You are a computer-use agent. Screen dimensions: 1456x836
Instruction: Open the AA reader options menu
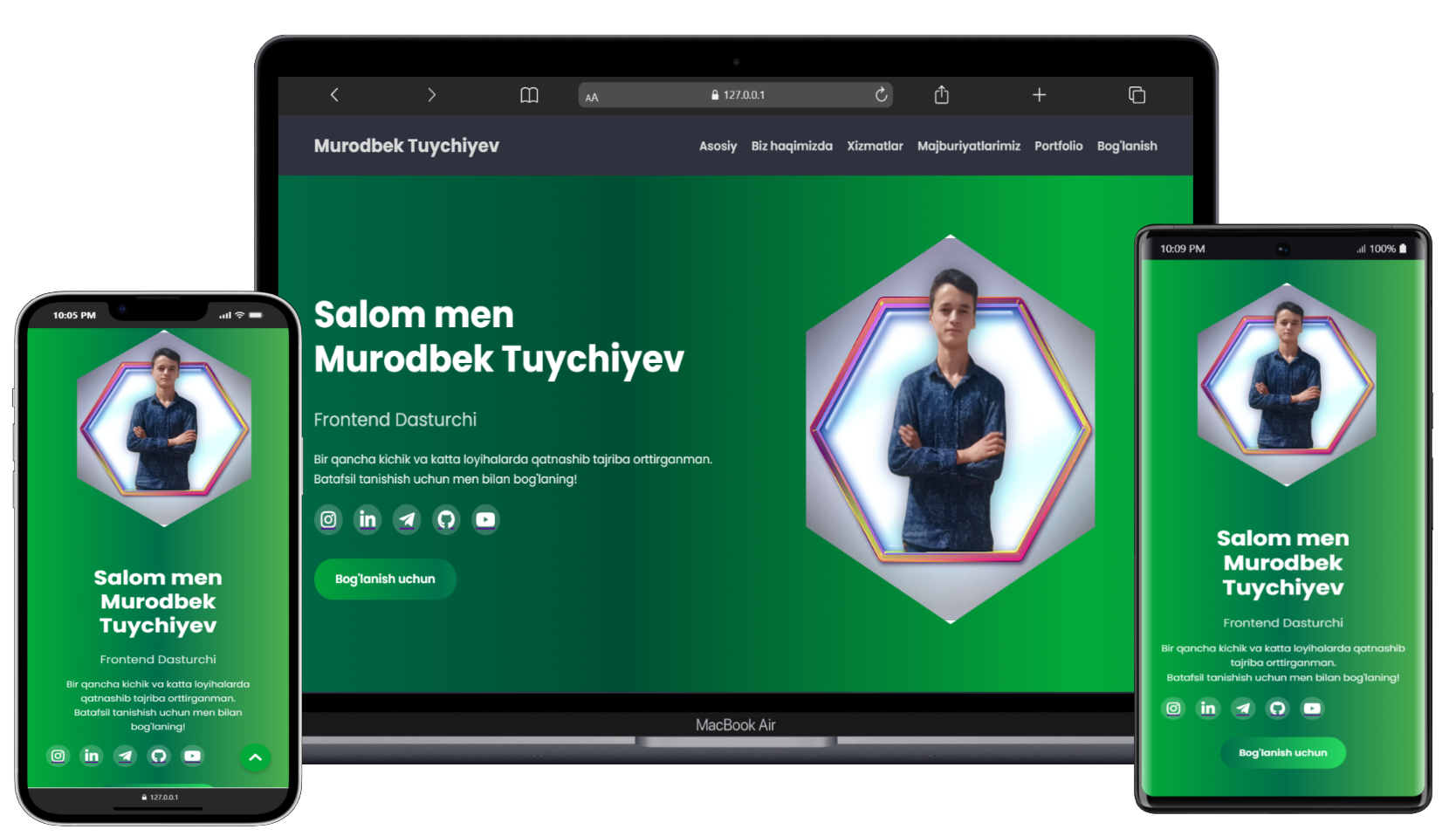592,97
